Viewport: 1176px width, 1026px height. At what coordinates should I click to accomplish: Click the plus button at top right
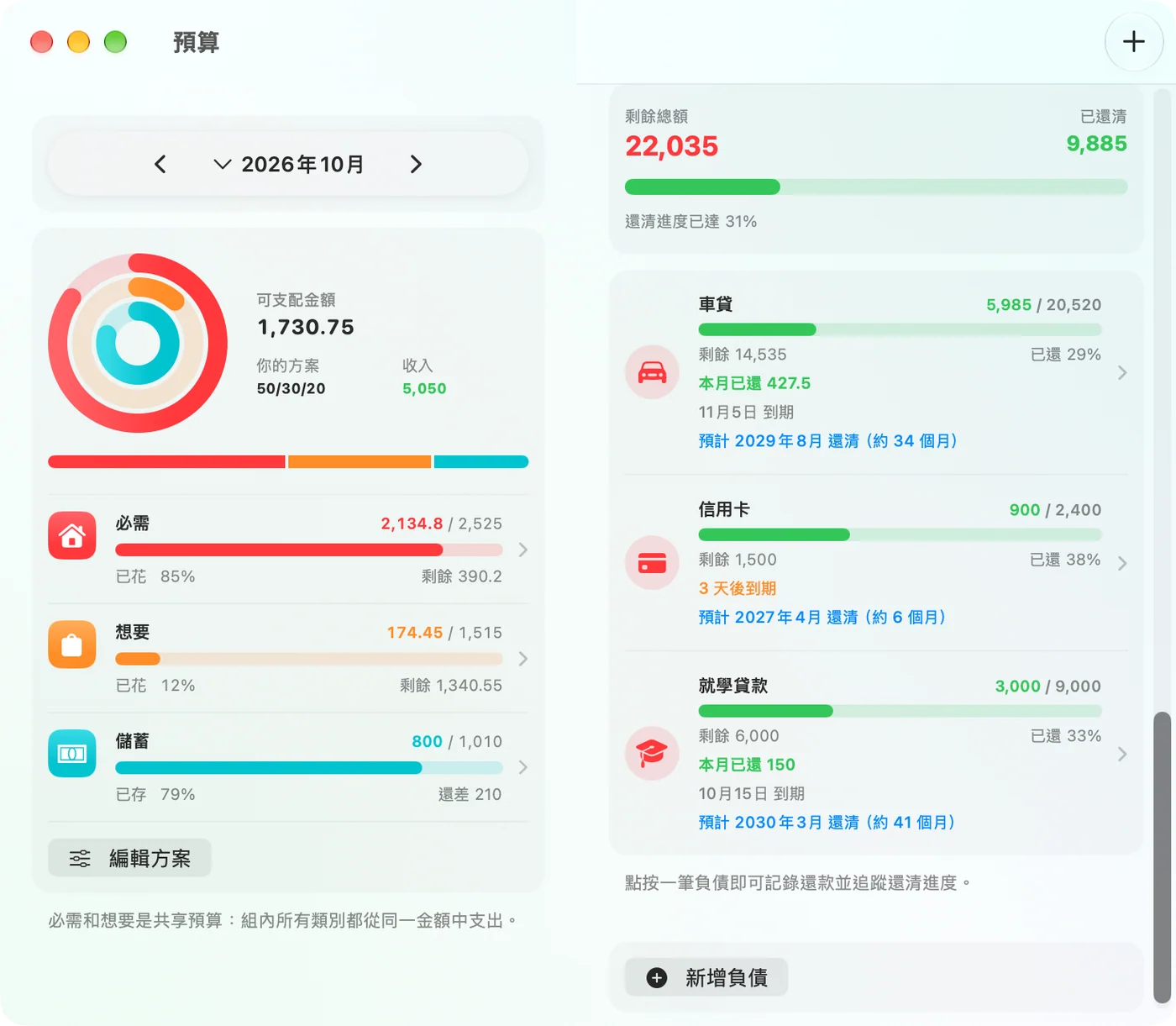click(1133, 41)
